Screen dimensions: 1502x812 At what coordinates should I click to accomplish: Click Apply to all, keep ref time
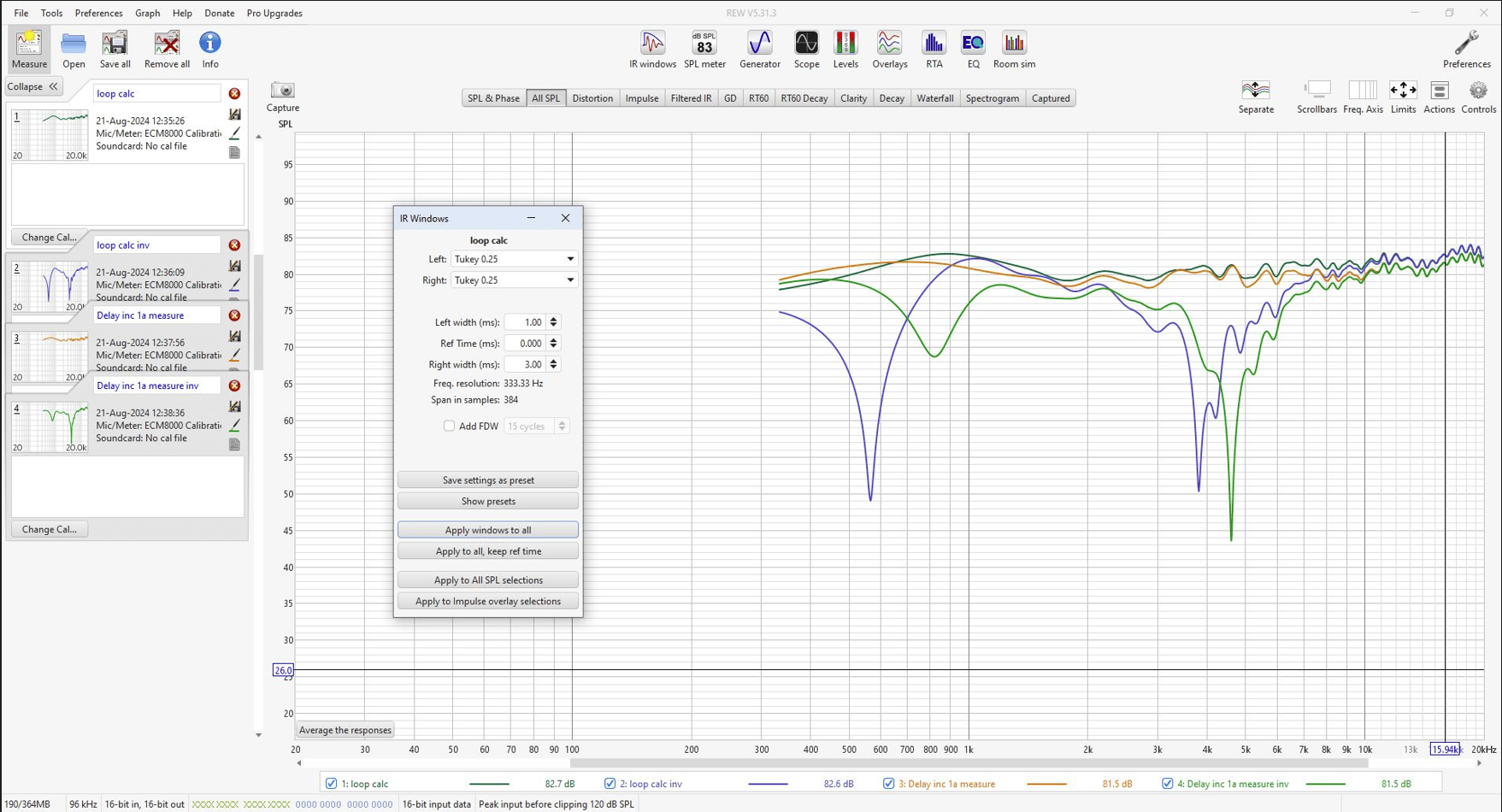[488, 551]
